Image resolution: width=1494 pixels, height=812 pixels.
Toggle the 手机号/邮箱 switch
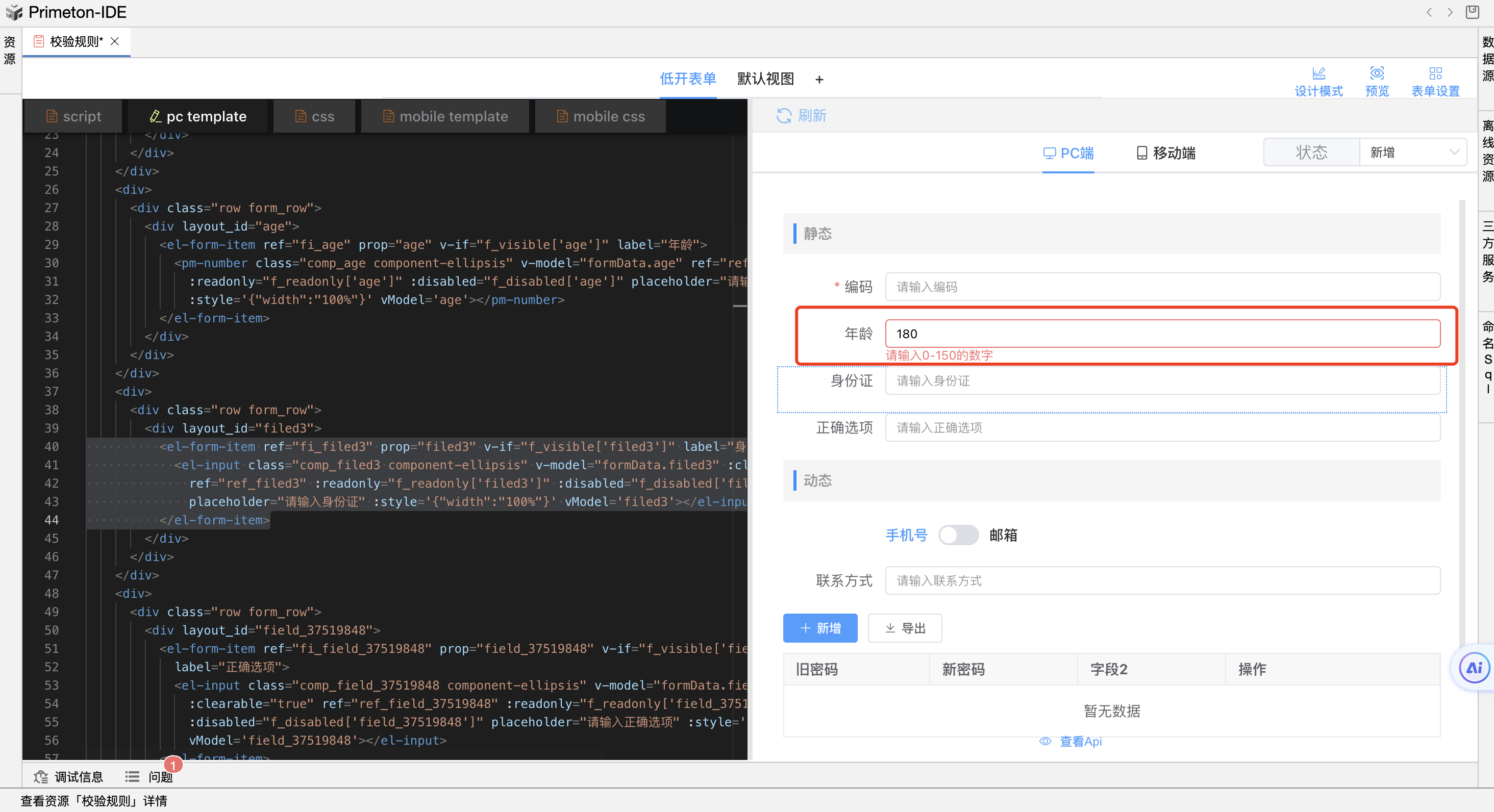pyautogui.click(x=958, y=535)
